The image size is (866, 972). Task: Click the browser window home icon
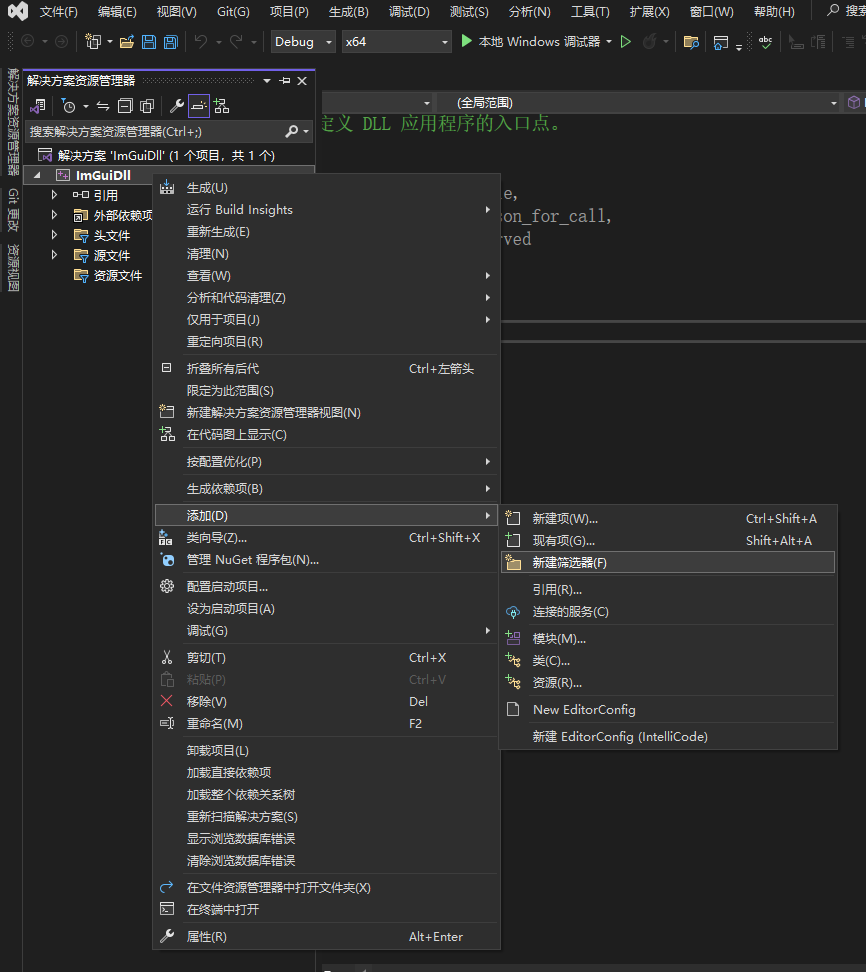click(720, 42)
